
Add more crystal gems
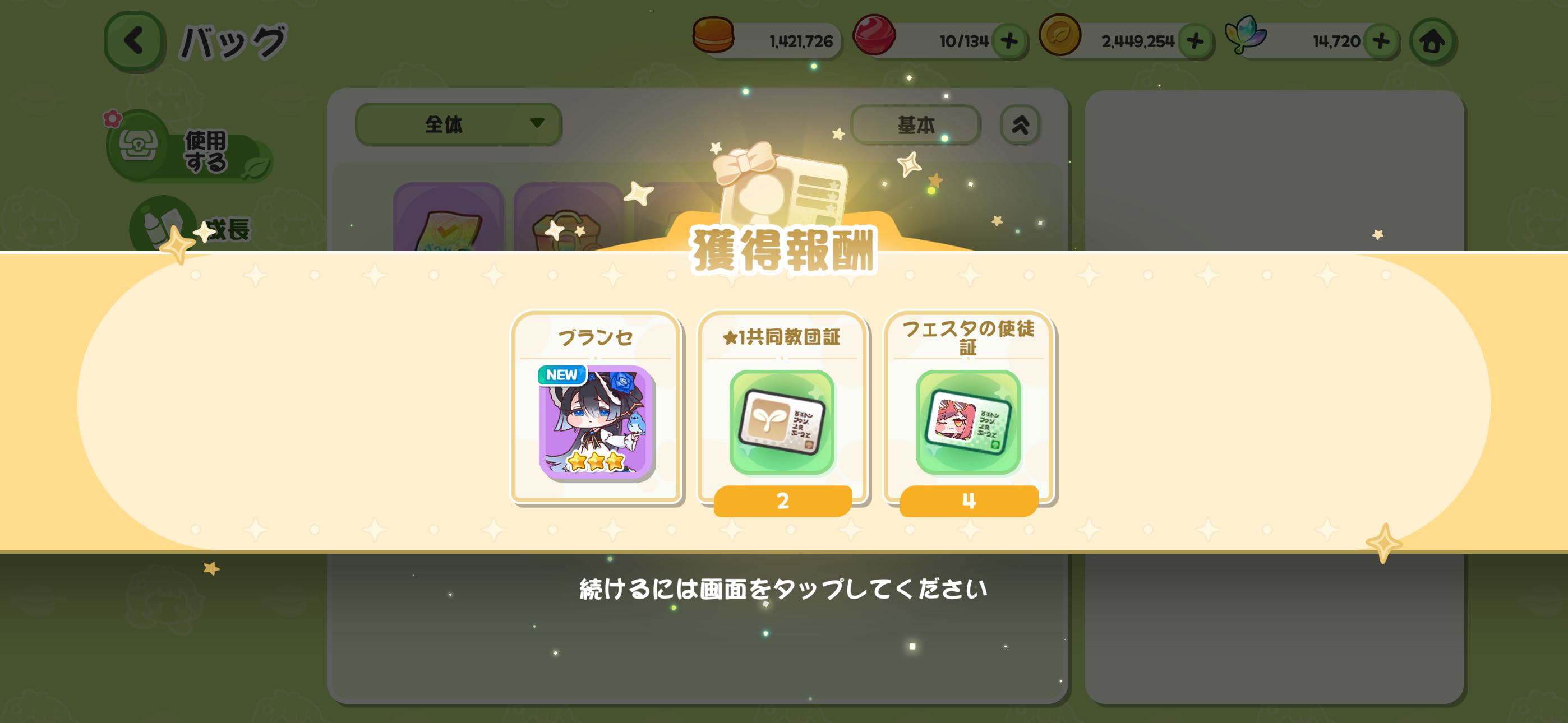point(1381,41)
